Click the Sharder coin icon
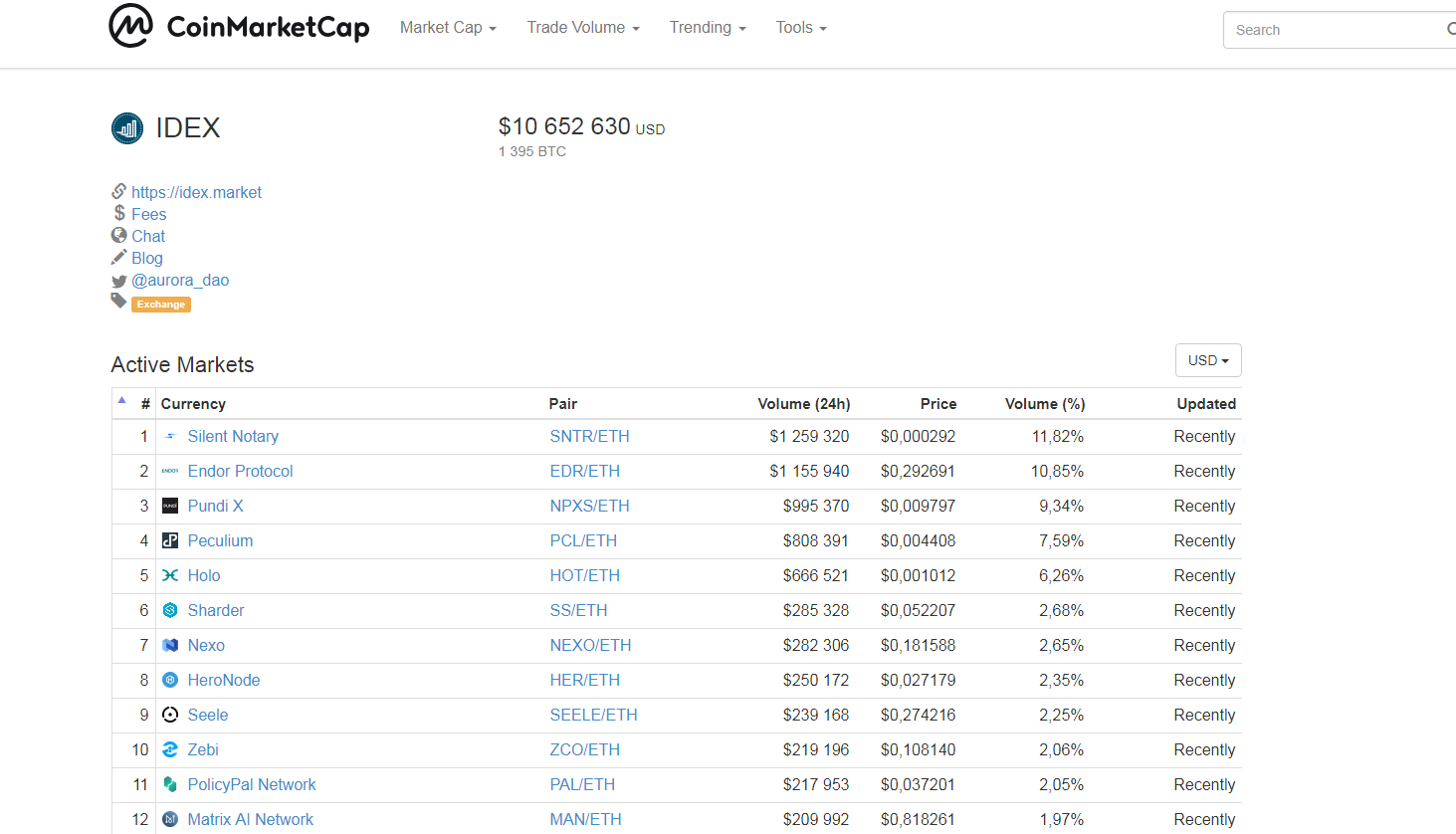Screen dimensions: 1456x834 point(170,610)
